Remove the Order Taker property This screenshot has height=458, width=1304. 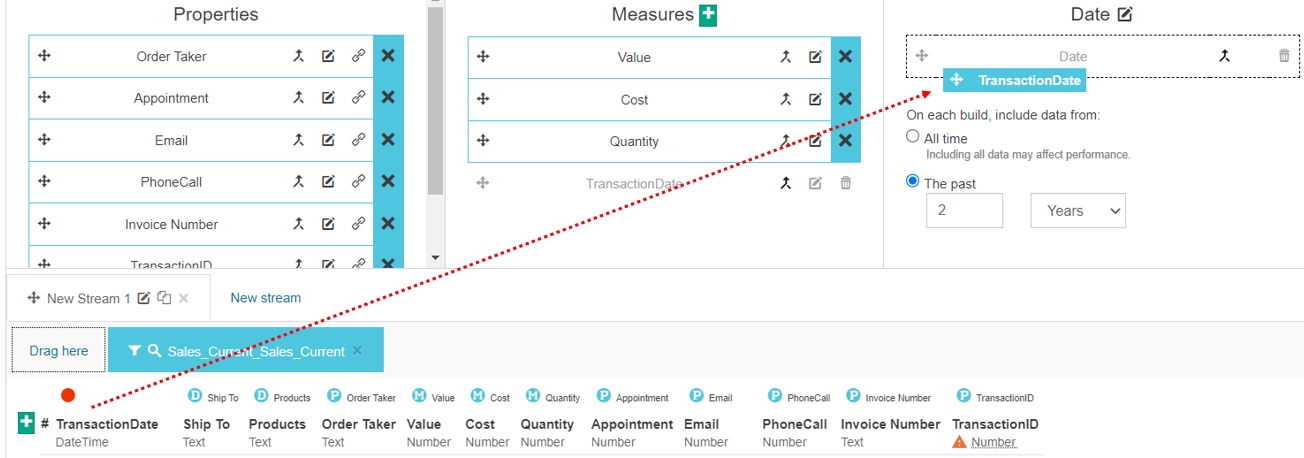point(388,57)
